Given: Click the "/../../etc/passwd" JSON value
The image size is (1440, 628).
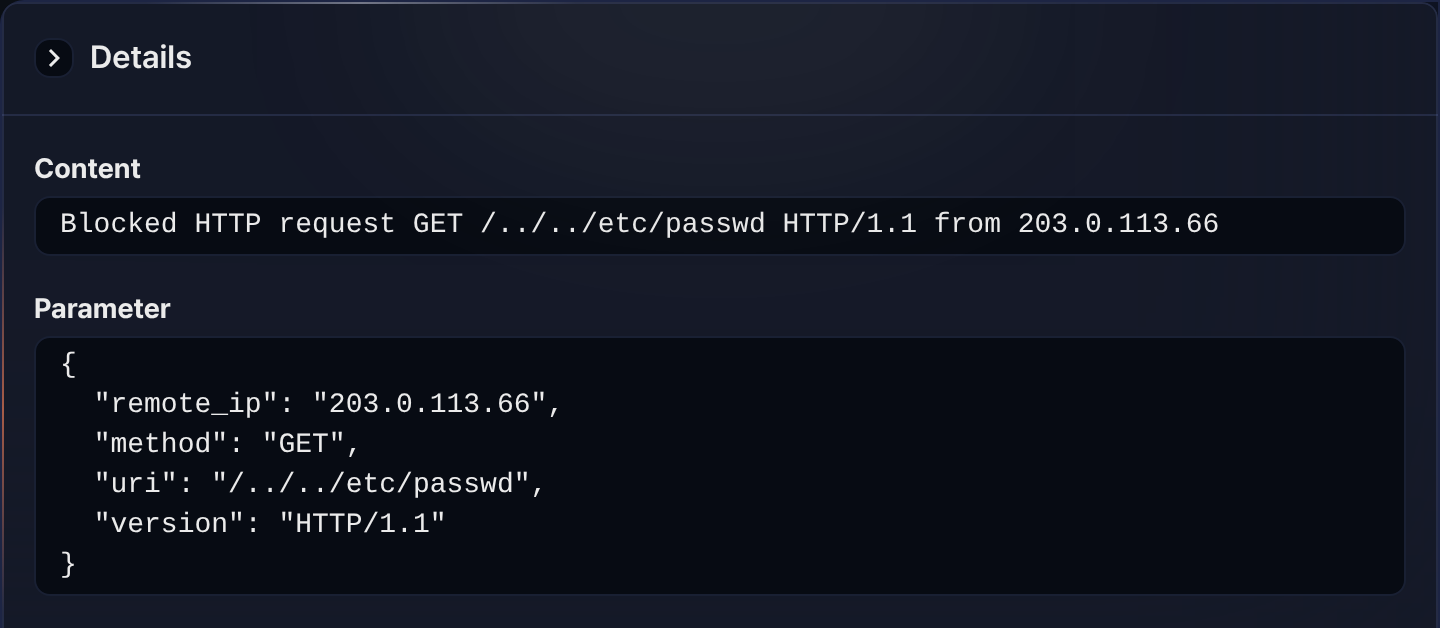Looking at the screenshot, I should tap(370, 484).
